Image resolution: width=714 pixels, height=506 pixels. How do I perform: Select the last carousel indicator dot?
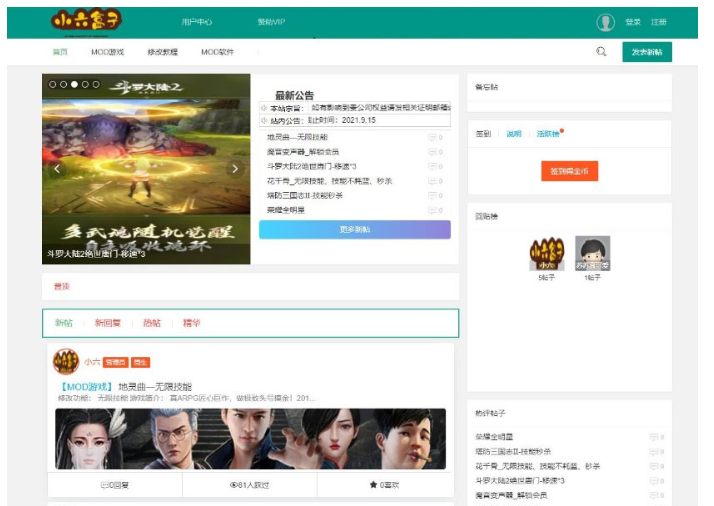coord(96,85)
